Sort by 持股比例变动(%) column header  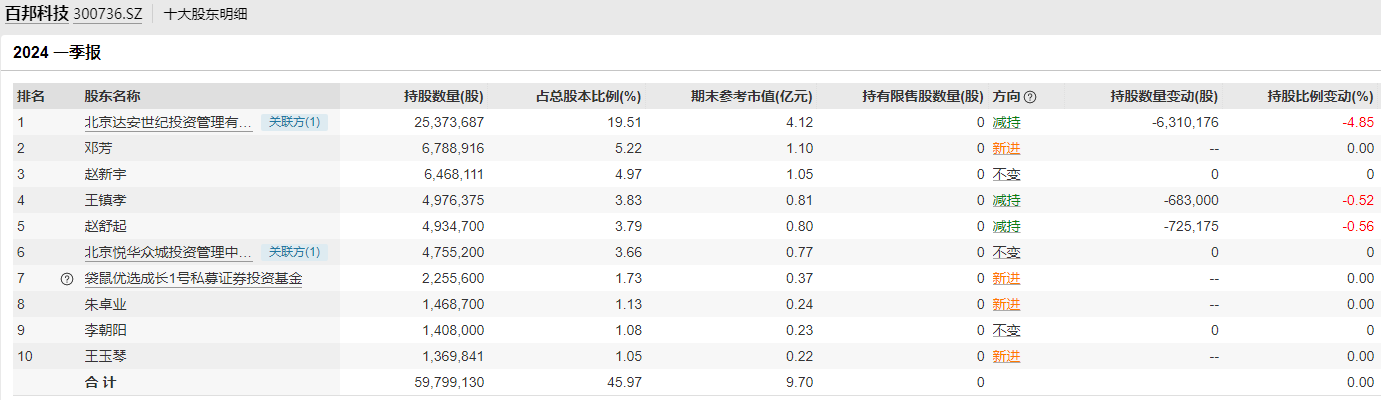[x=1320, y=97]
